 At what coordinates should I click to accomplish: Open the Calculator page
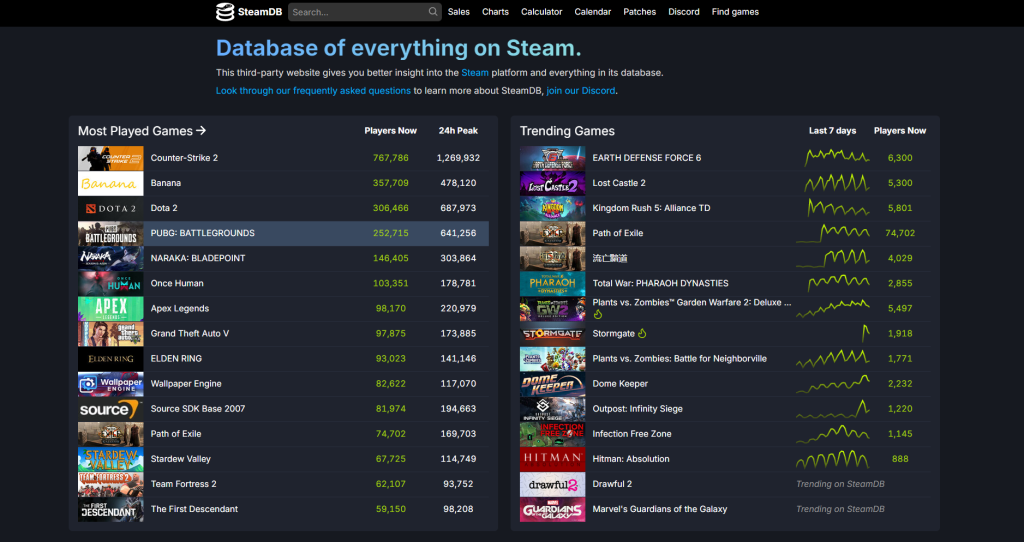click(541, 12)
